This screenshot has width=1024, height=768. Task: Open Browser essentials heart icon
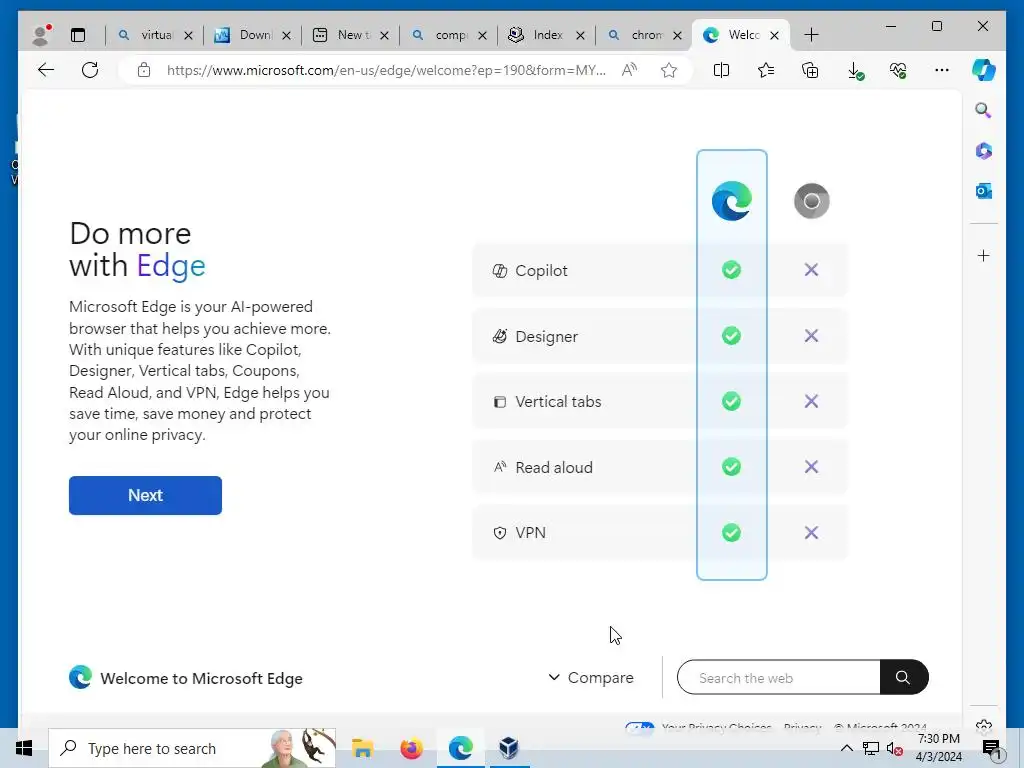(x=898, y=70)
